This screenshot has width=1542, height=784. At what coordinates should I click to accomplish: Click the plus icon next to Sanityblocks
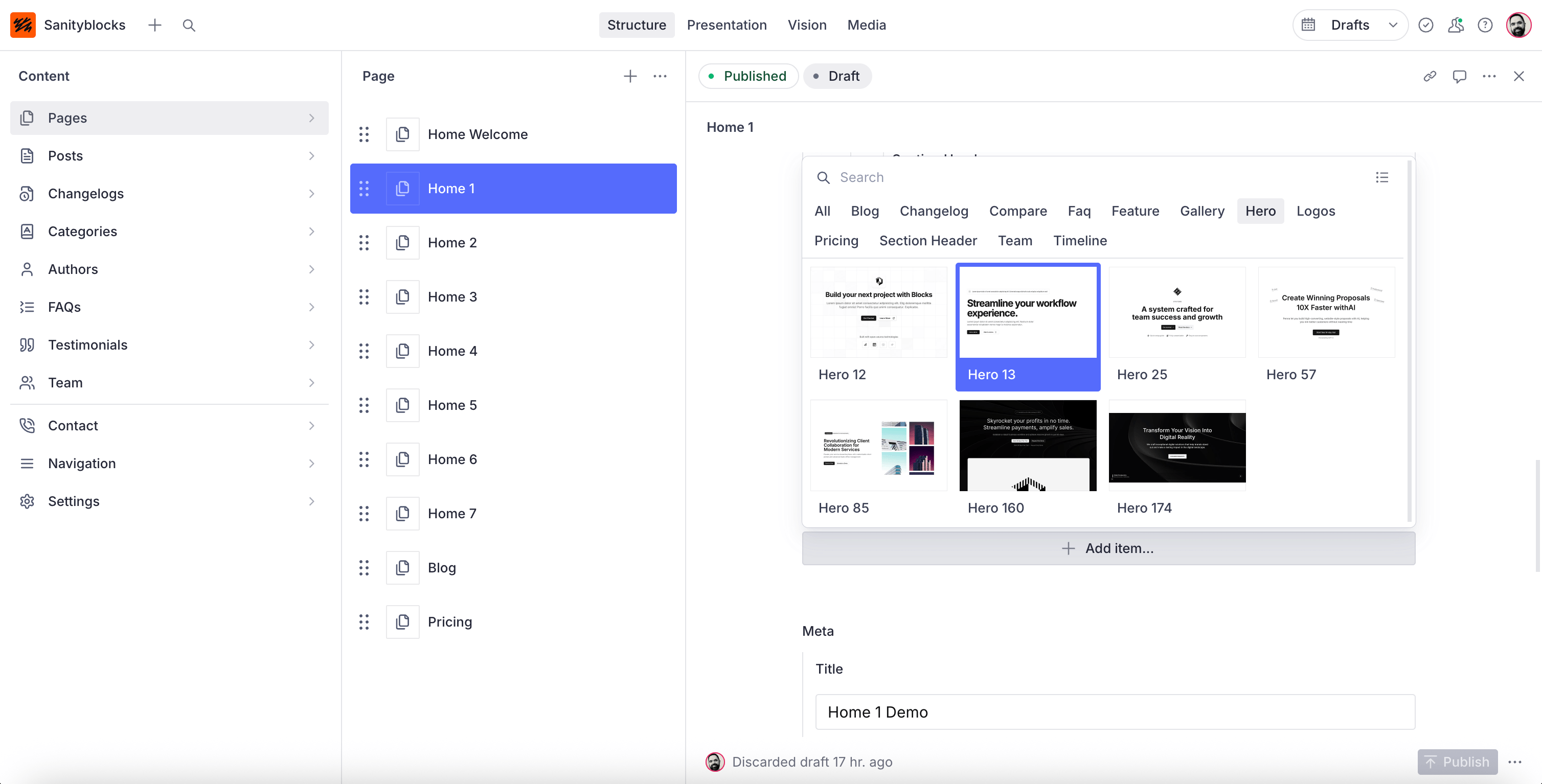point(154,25)
